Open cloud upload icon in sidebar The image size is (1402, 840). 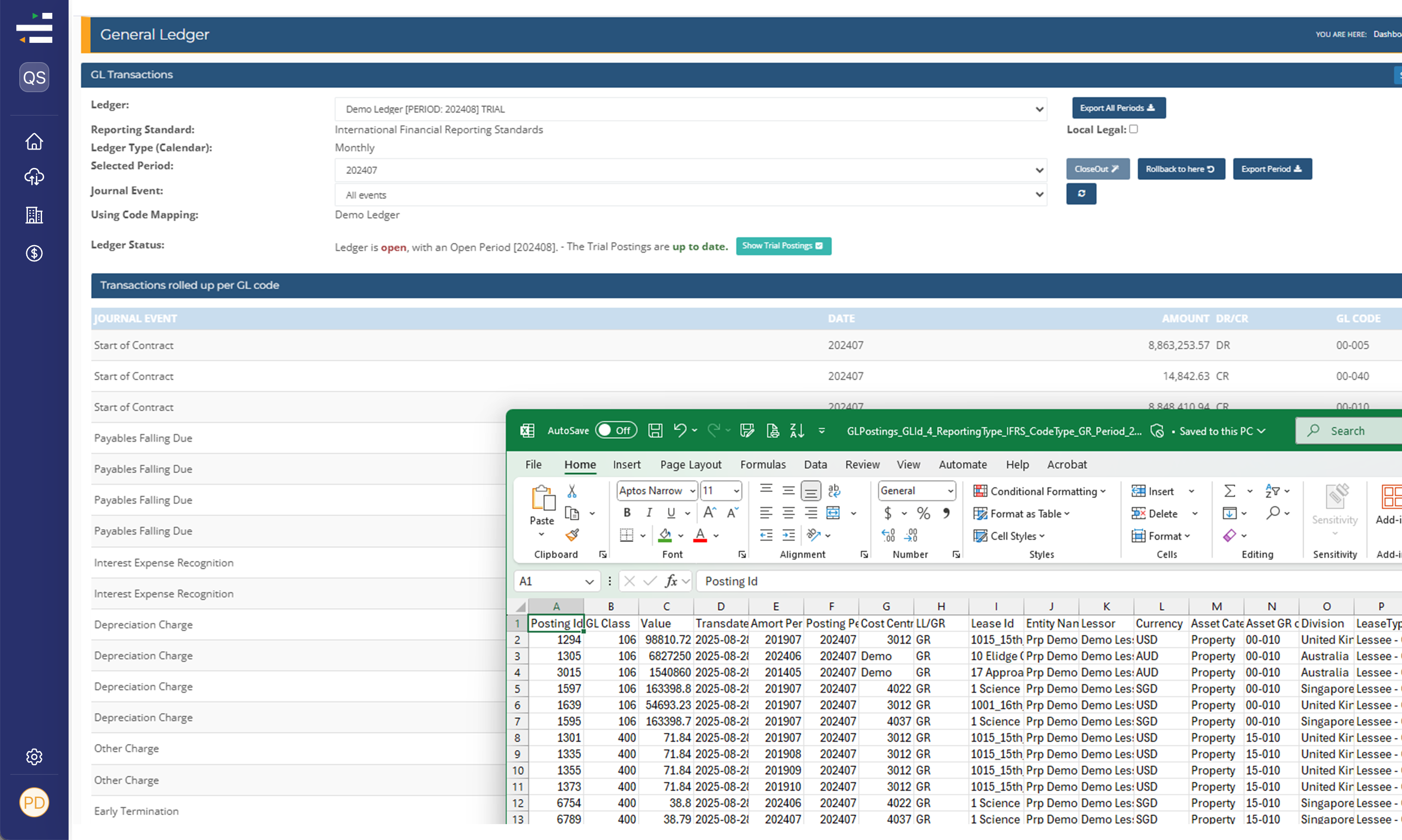(34, 177)
